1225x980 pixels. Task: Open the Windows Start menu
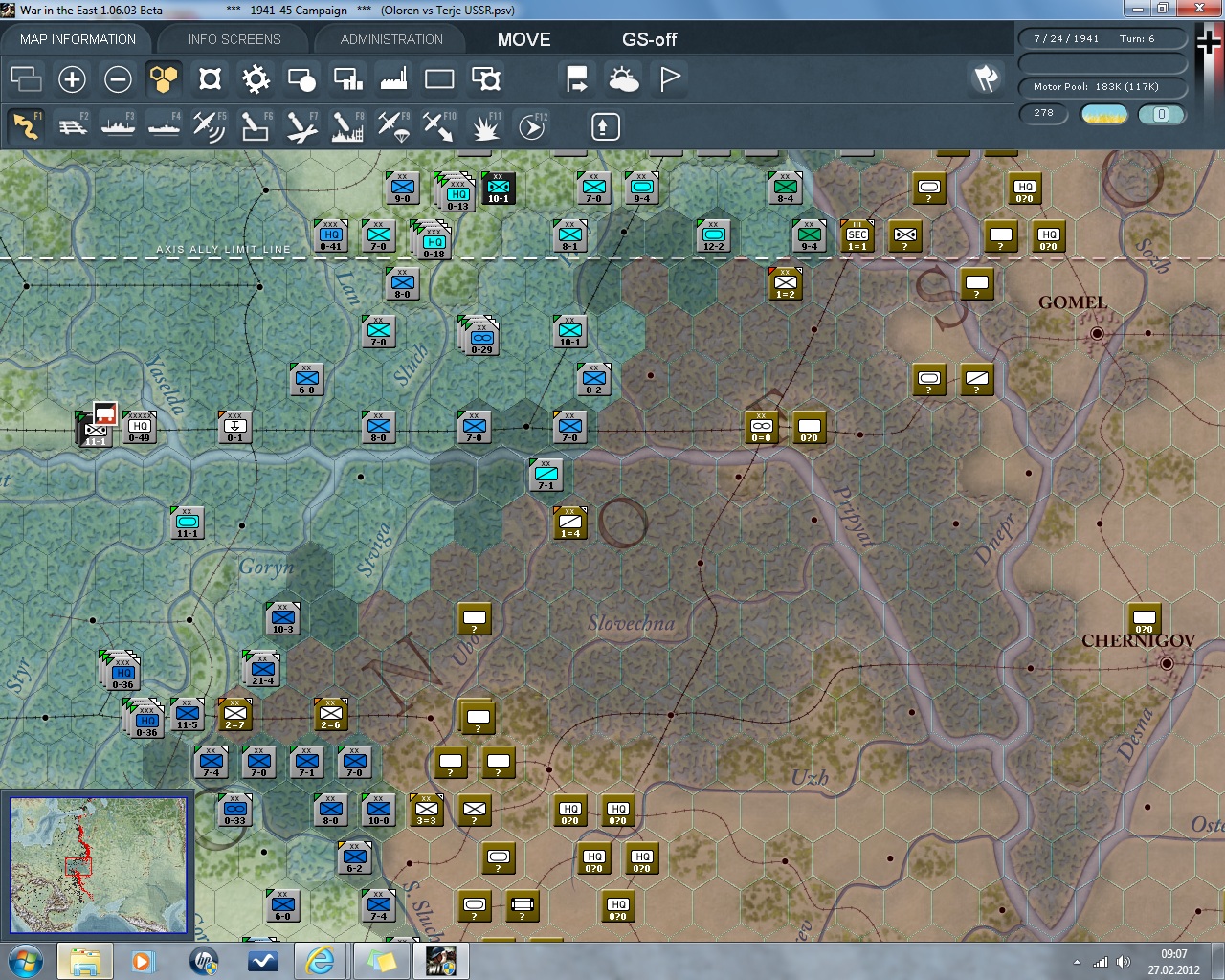(24, 961)
